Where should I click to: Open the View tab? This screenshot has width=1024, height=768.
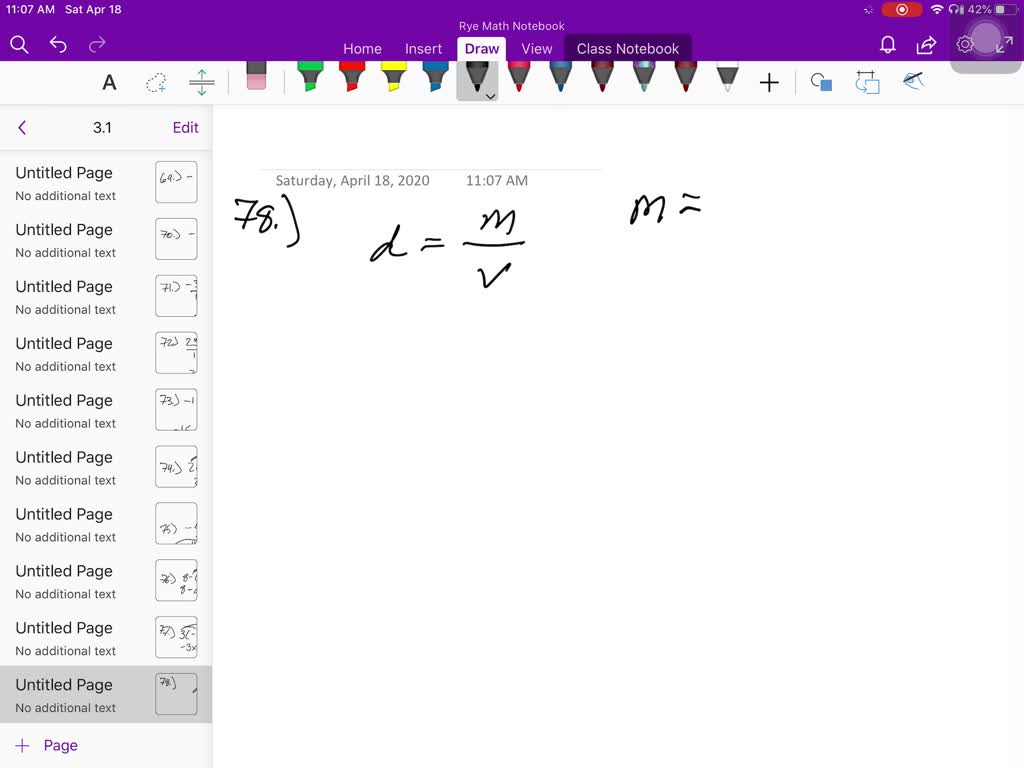click(x=537, y=48)
